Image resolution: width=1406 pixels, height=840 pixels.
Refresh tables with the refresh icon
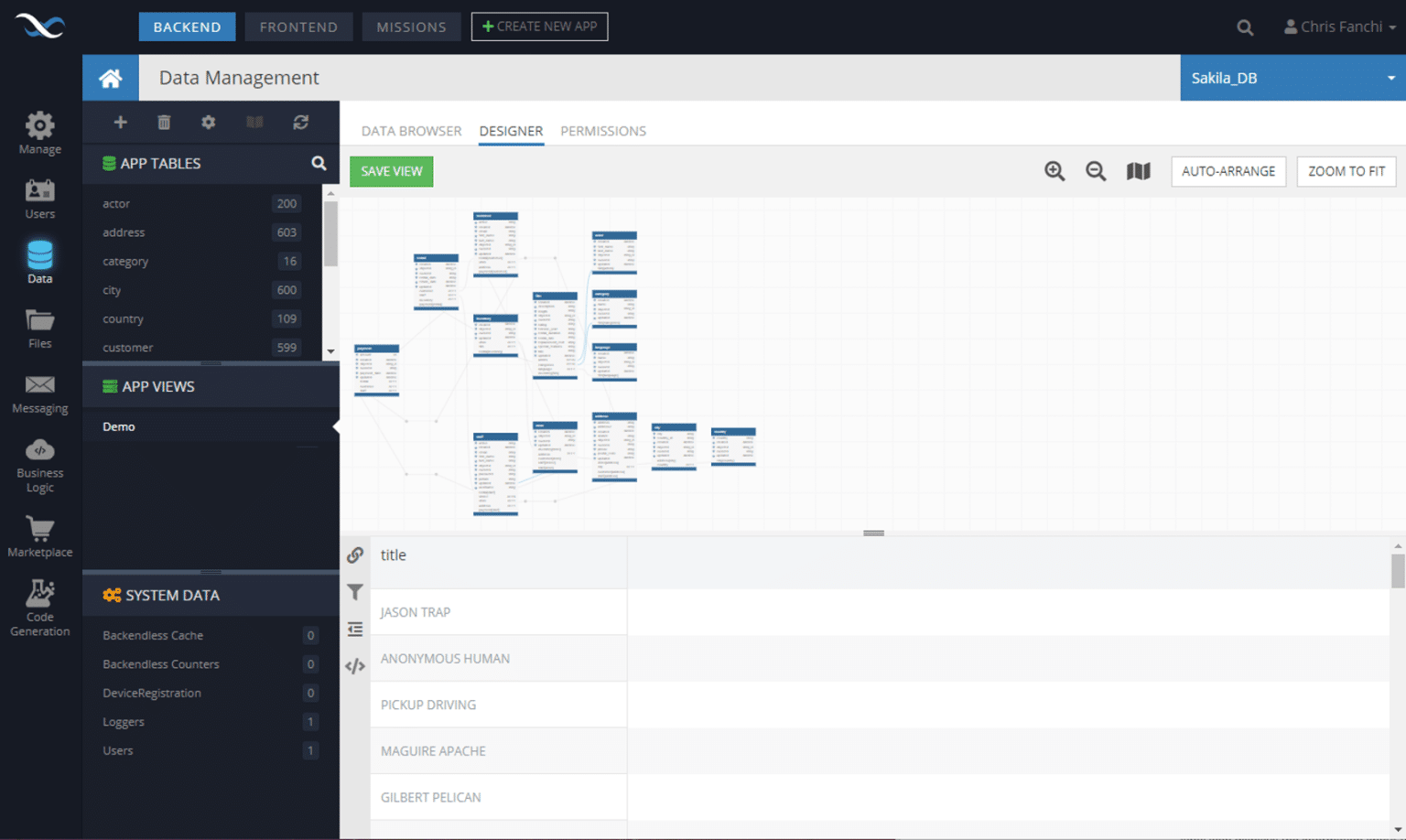pos(301,122)
